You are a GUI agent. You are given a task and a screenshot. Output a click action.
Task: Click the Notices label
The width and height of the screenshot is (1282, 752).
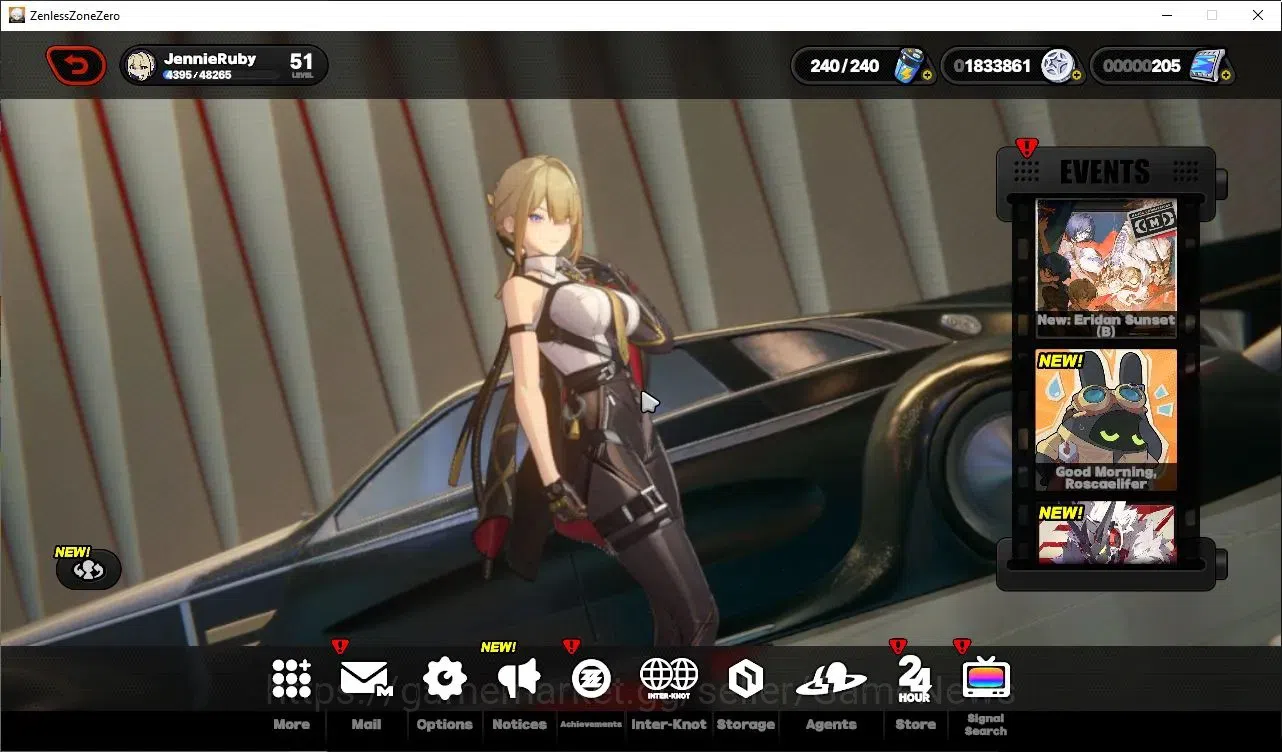tap(519, 724)
